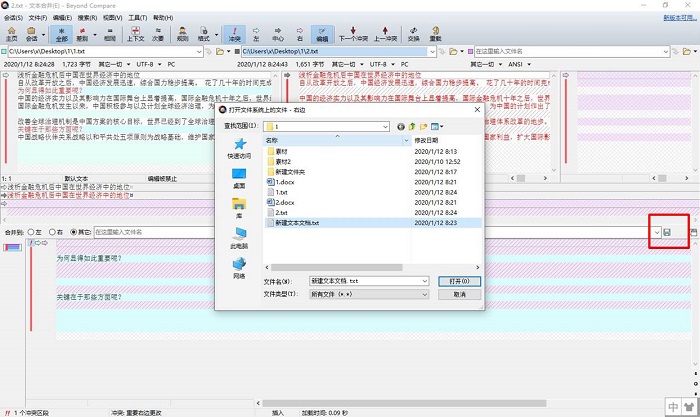
Task: Open 文件(F) menu
Action: pyautogui.click(x=38, y=18)
